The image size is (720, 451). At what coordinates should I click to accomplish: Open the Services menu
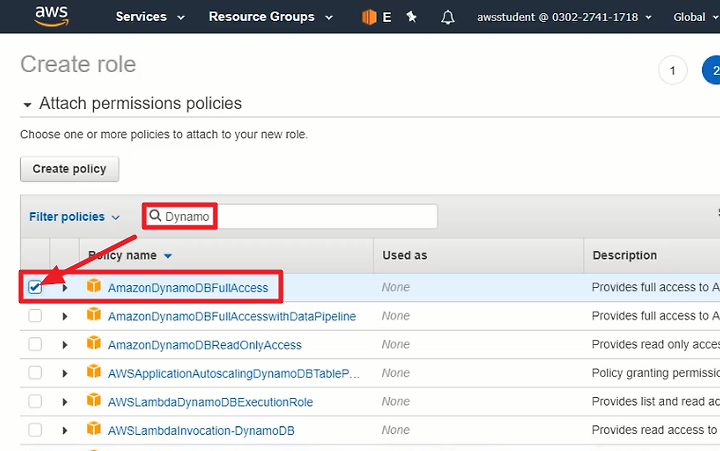150,17
